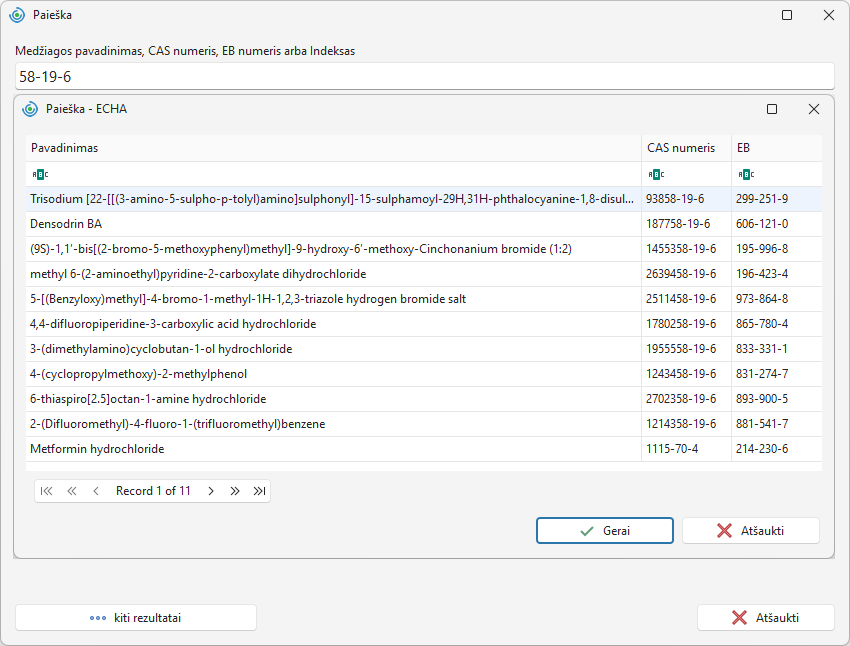Click EB number 893-900-5
The width and height of the screenshot is (850, 646).
coord(762,399)
